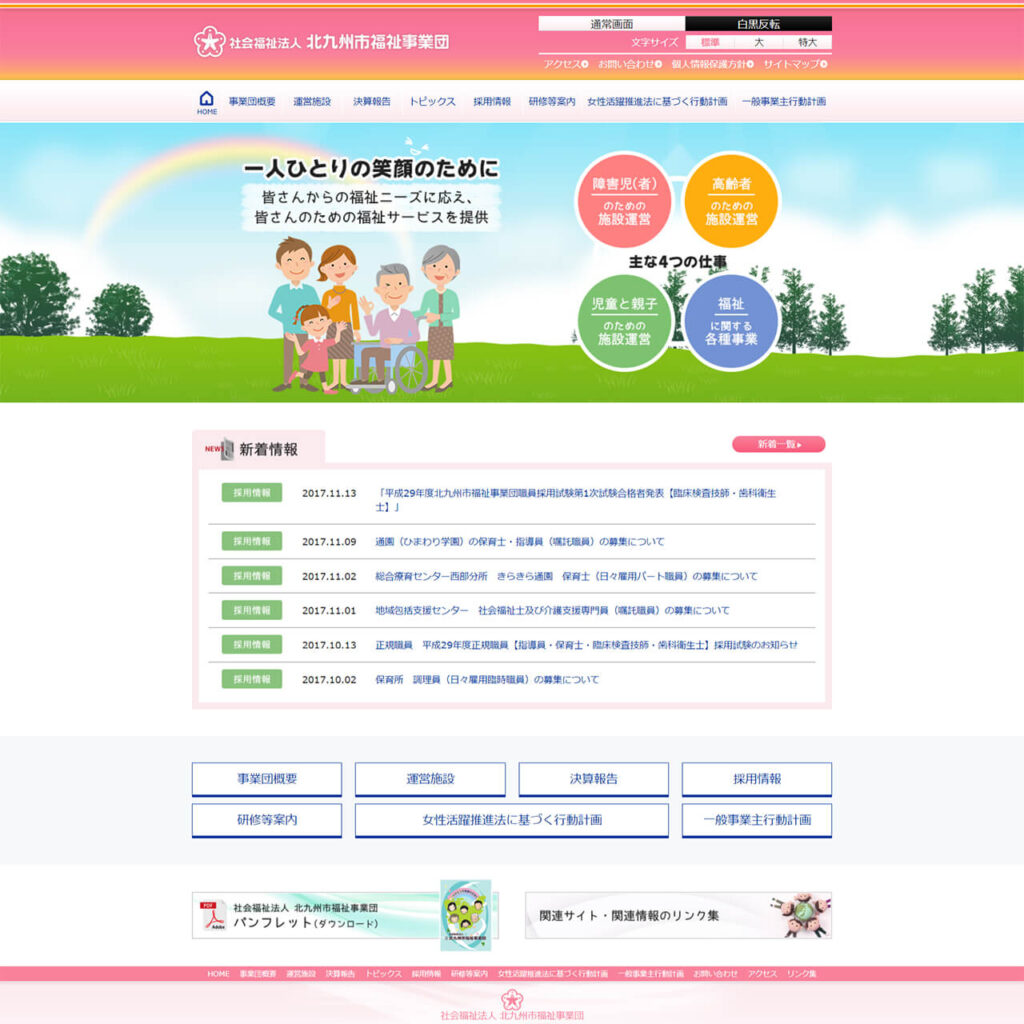Viewport: 1024px width, 1024px height.
Task: Open the 地域包括支援センター 社会福祉士 news
Action: click(x=552, y=610)
